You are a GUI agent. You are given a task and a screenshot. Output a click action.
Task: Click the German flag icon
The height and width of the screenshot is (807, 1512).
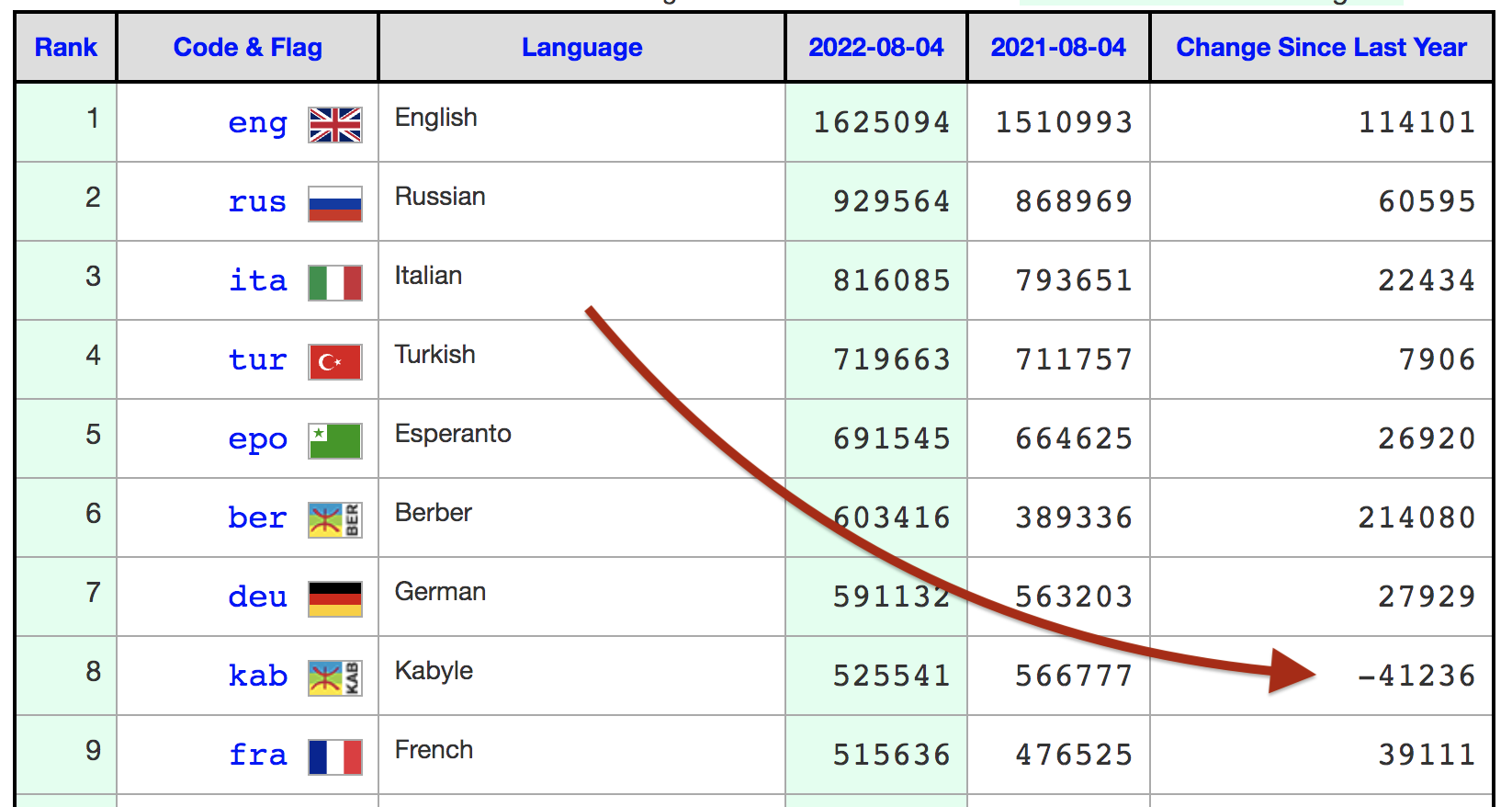click(335, 599)
